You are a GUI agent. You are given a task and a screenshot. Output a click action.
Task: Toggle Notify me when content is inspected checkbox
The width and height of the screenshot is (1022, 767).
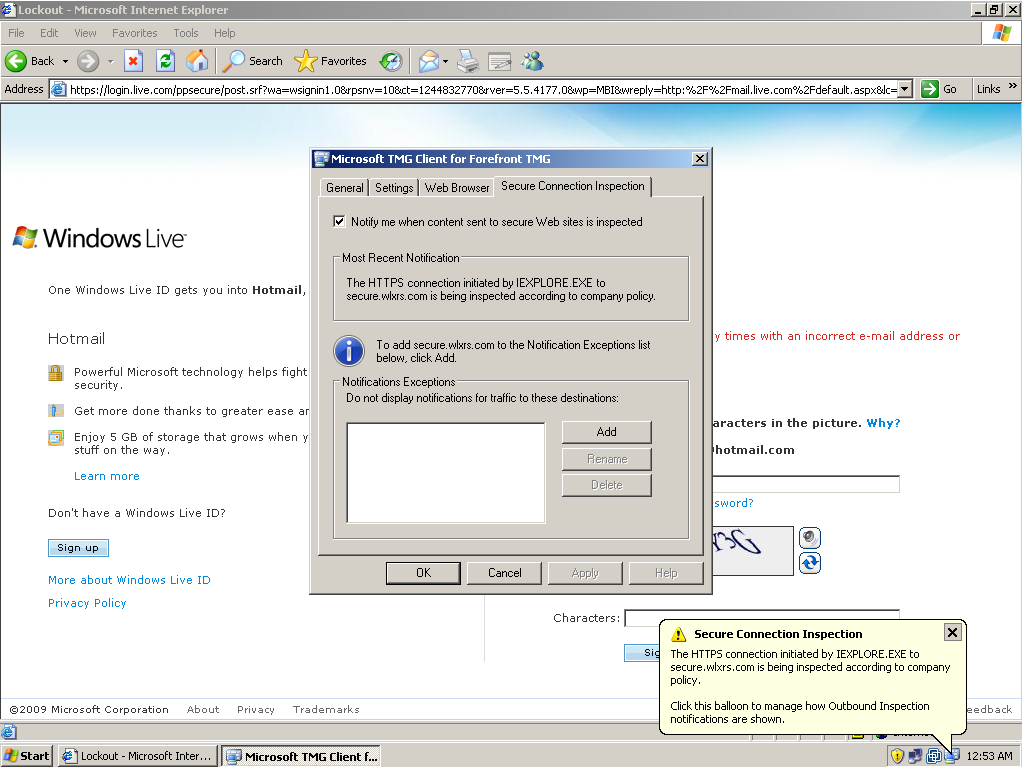[x=339, y=222]
